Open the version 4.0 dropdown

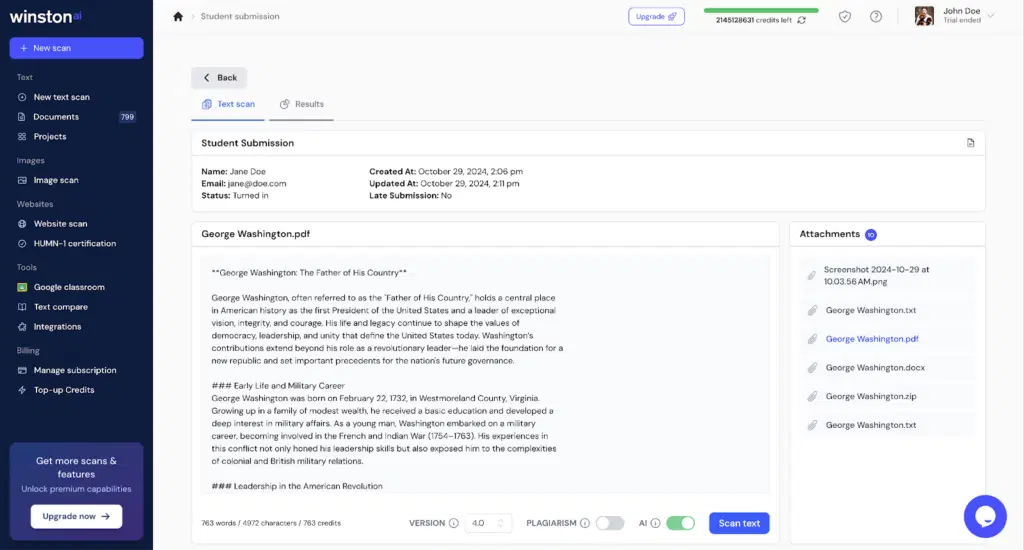pos(490,523)
